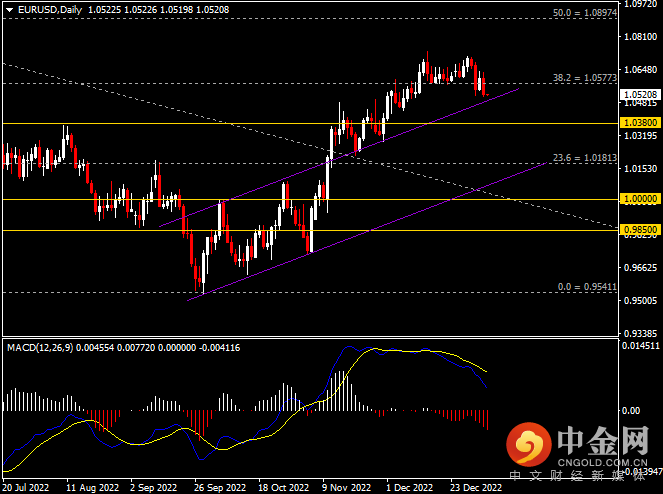Click the MACD 0.00 axis label
663x494 pixels.
[631, 410]
